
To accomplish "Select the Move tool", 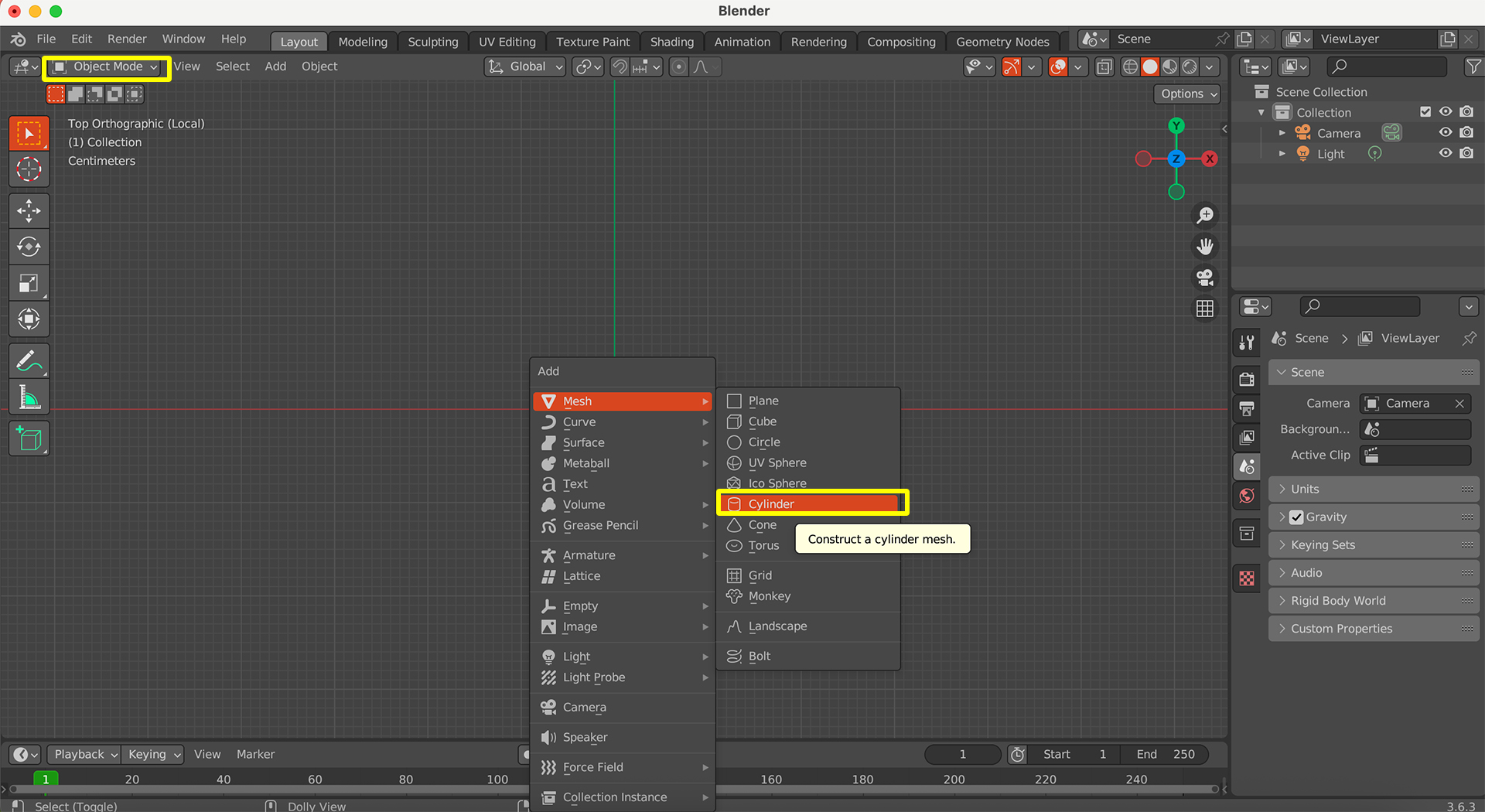I will 29,210.
